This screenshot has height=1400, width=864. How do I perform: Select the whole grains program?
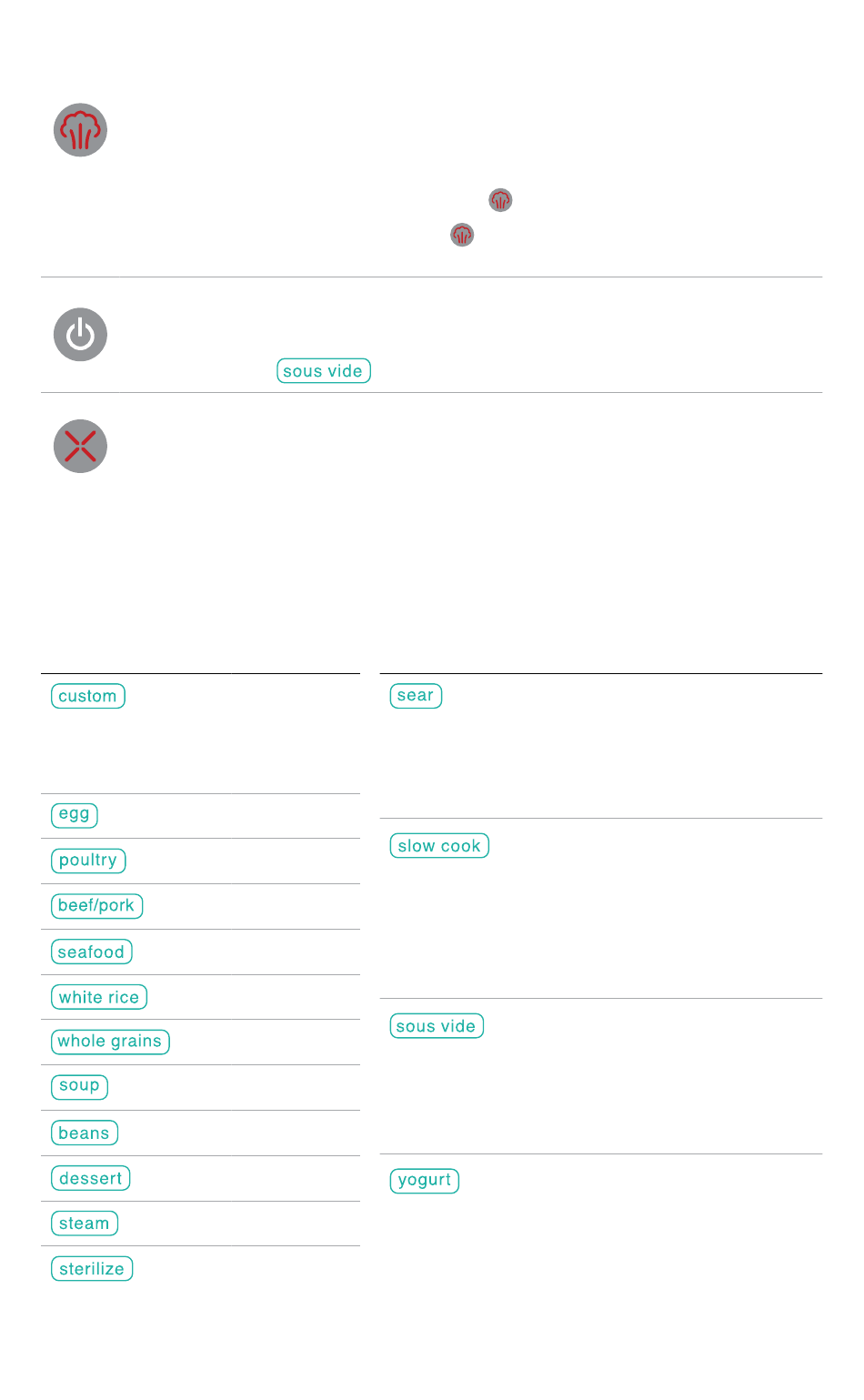click(110, 1042)
